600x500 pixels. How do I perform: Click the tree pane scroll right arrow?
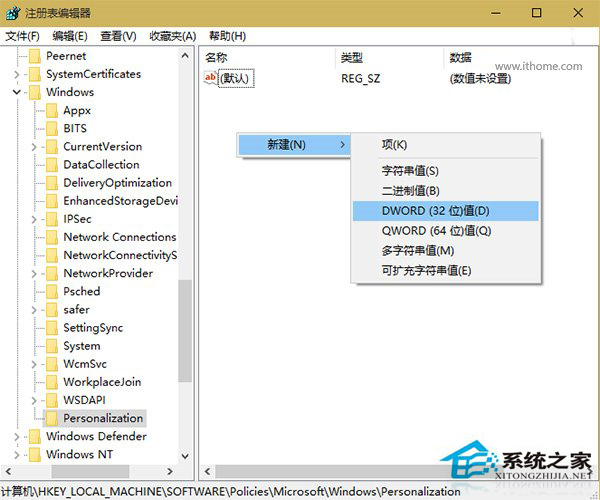point(170,472)
